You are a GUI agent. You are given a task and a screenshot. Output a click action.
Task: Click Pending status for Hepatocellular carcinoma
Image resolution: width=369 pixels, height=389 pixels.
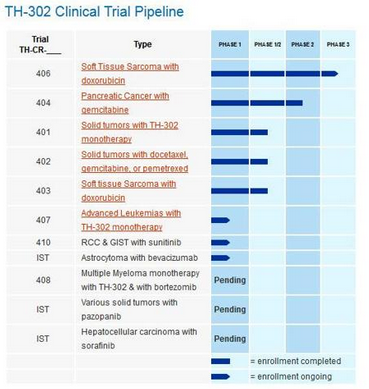[230, 339]
